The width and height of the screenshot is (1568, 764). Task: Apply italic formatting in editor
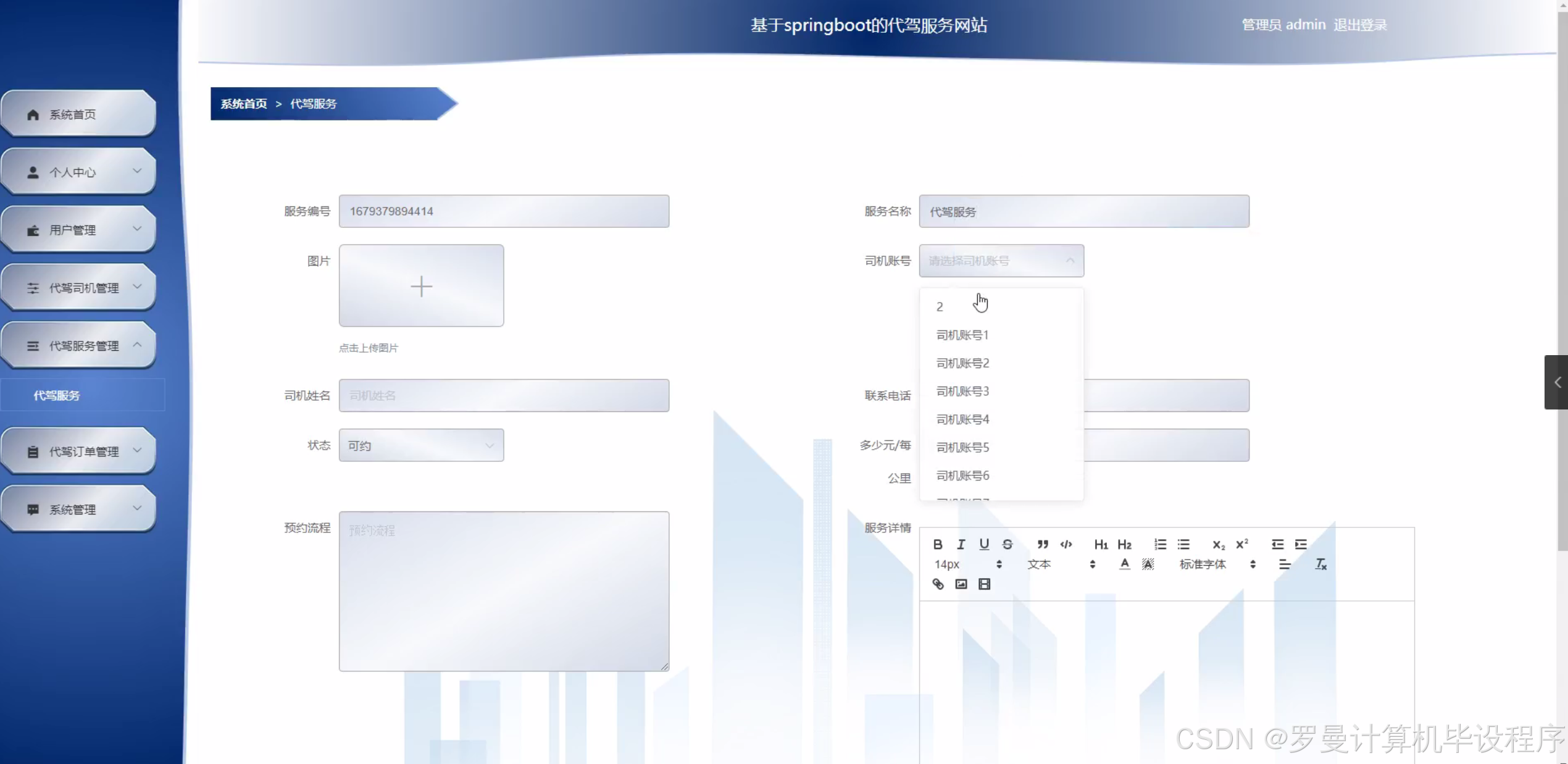click(961, 544)
